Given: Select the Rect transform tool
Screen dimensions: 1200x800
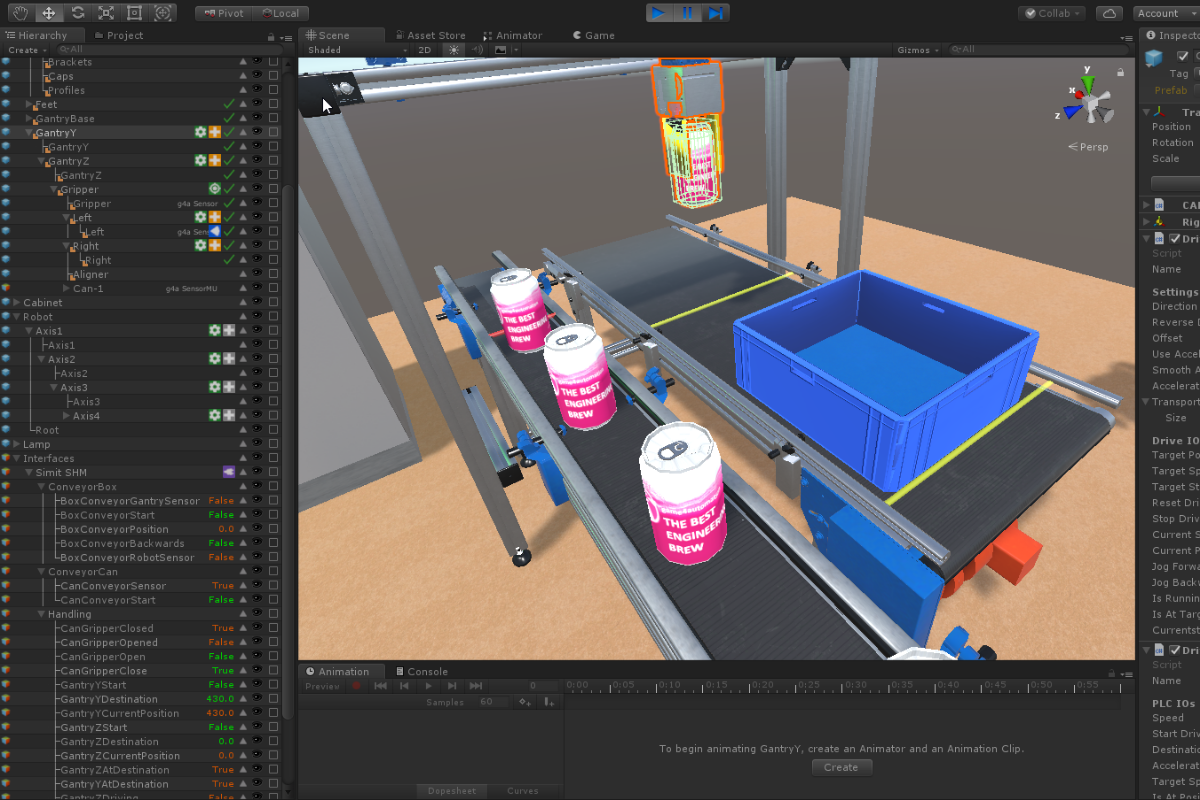Looking at the screenshot, I should click(133, 13).
